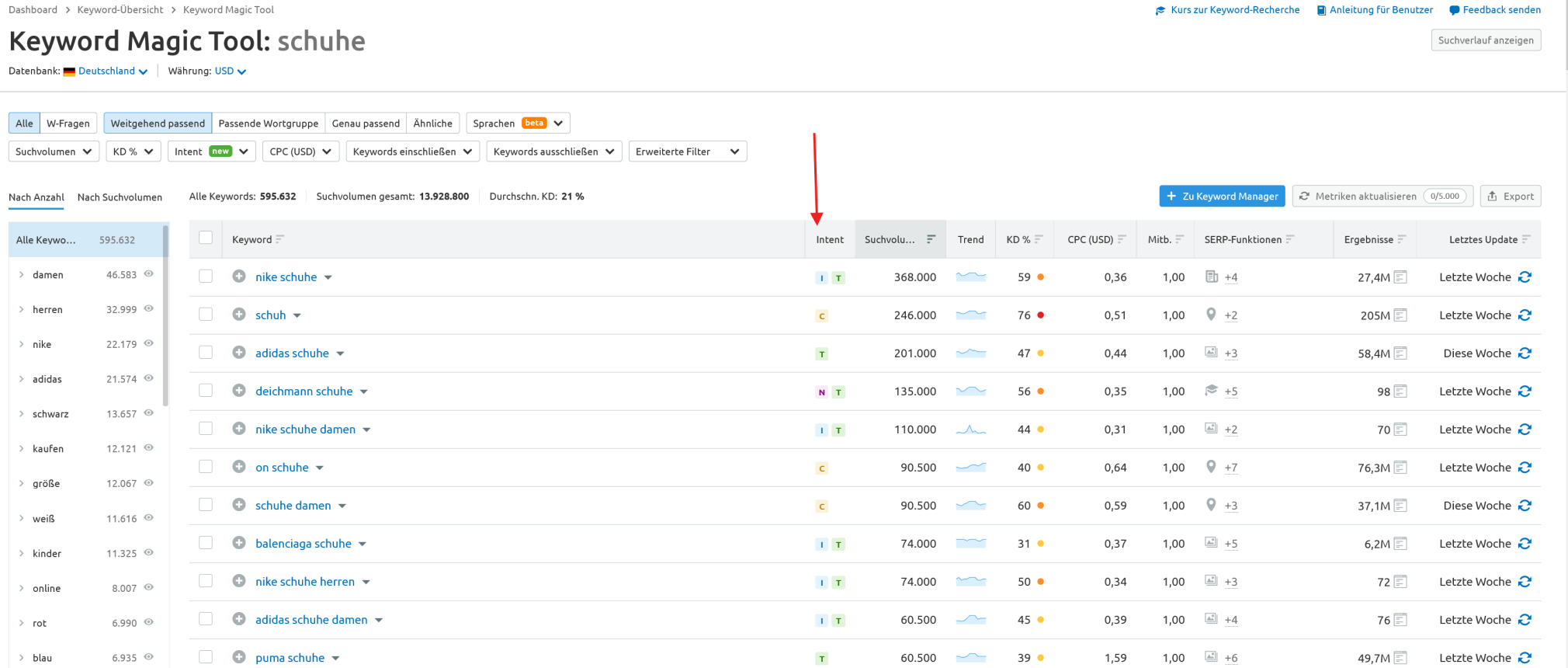Change database via Deutschland dropdown
The width and height of the screenshot is (1568, 668).
pyautogui.click(x=113, y=71)
